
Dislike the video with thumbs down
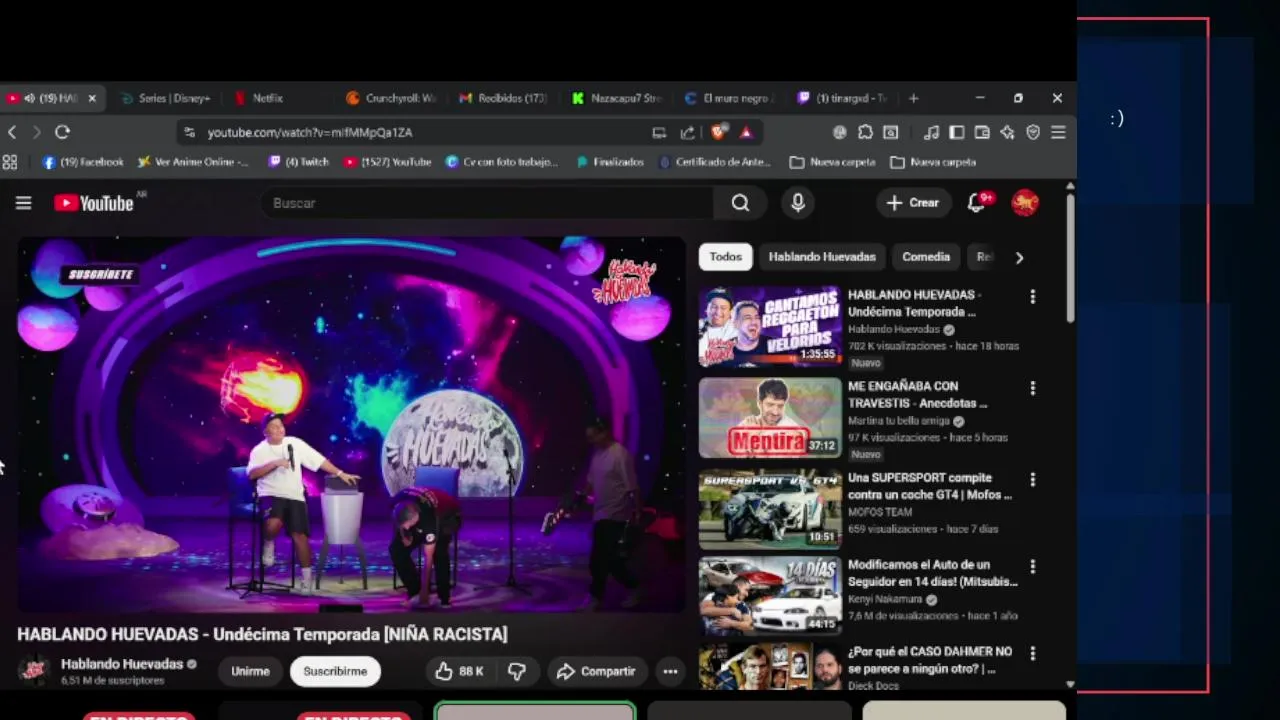pos(517,672)
